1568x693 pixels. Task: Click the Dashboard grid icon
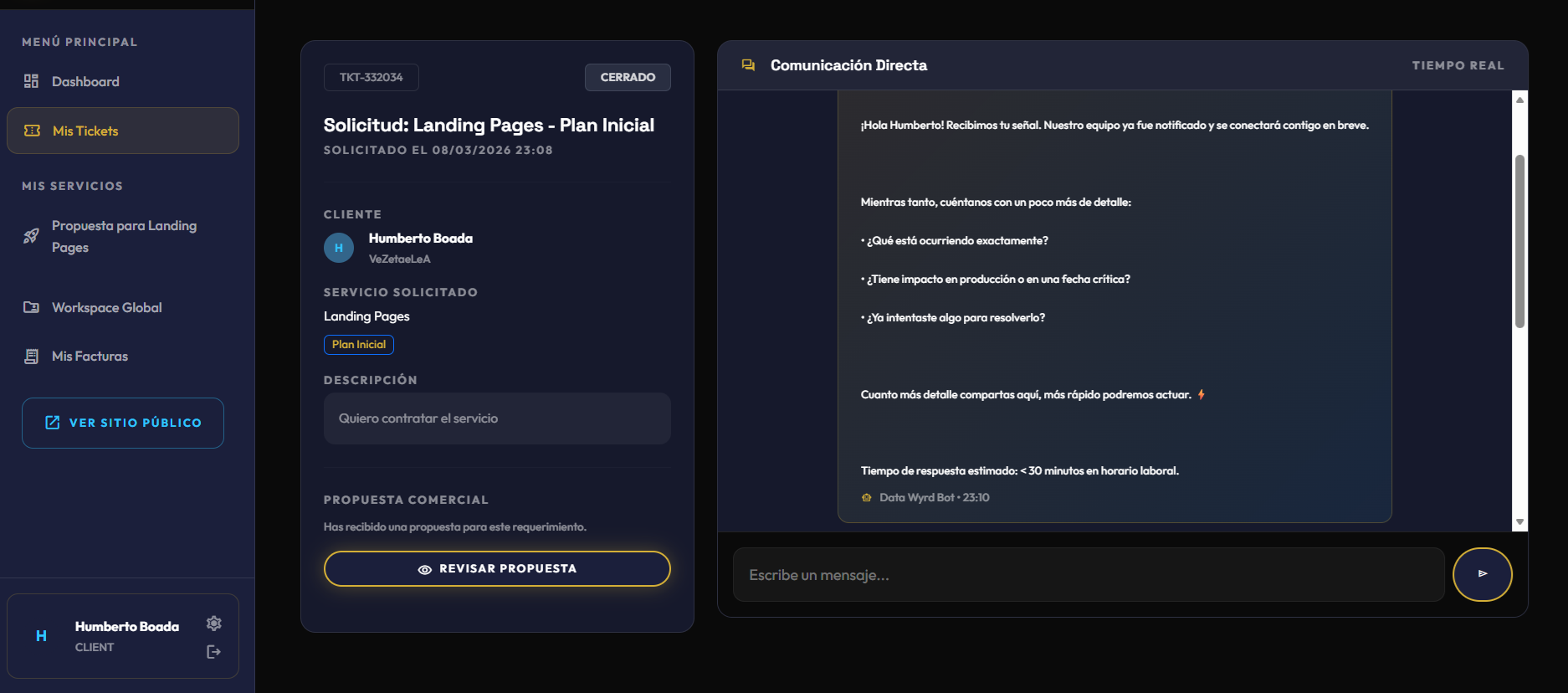point(31,81)
